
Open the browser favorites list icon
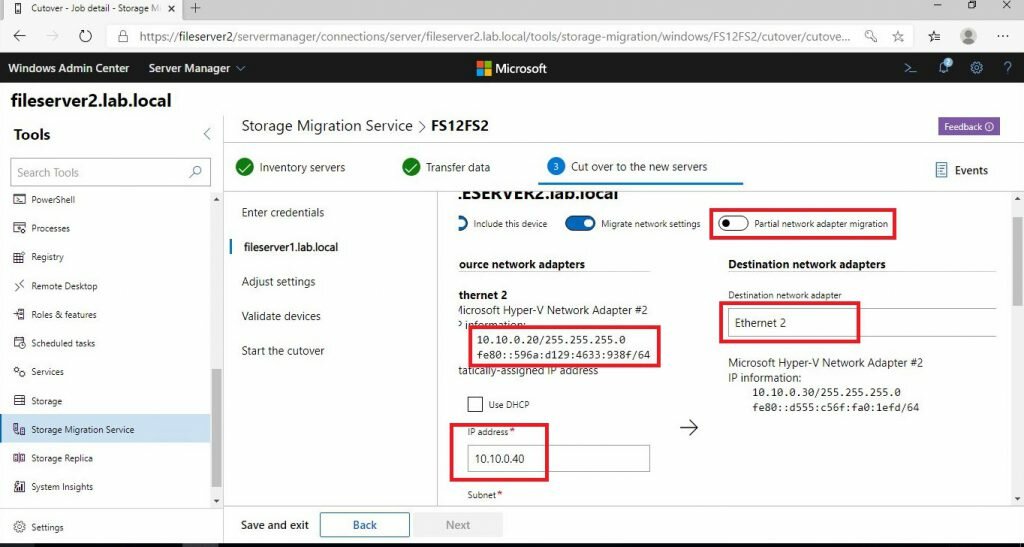coord(935,37)
